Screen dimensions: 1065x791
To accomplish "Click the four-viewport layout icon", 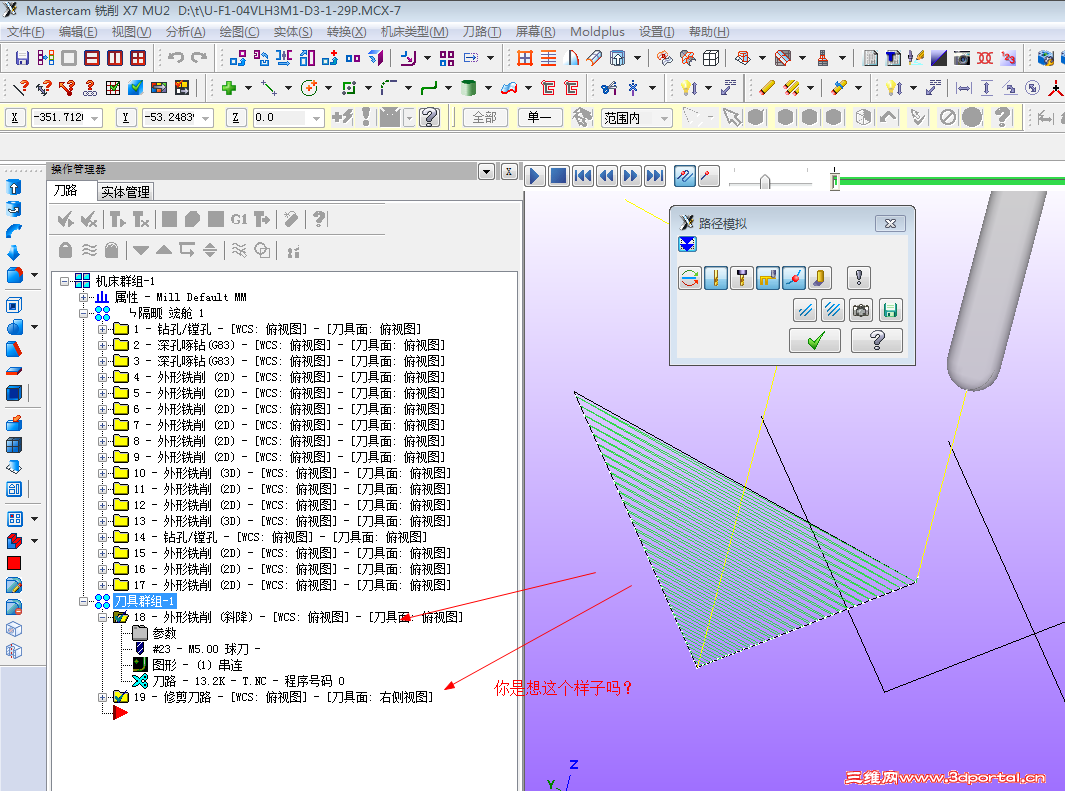I will [138, 58].
